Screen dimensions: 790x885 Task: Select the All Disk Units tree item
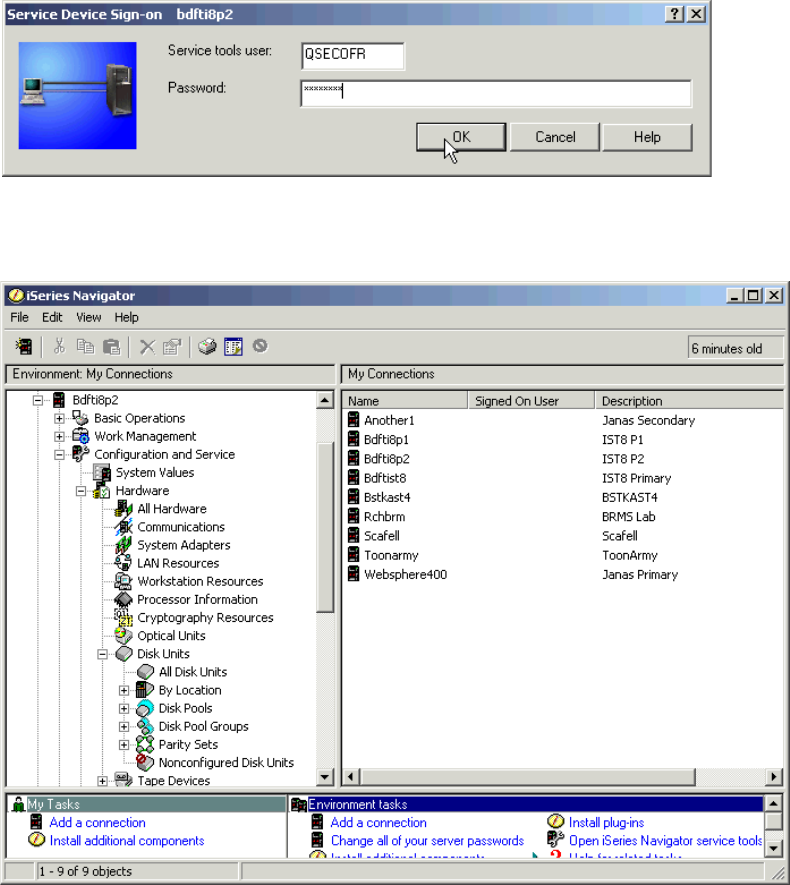click(x=193, y=672)
